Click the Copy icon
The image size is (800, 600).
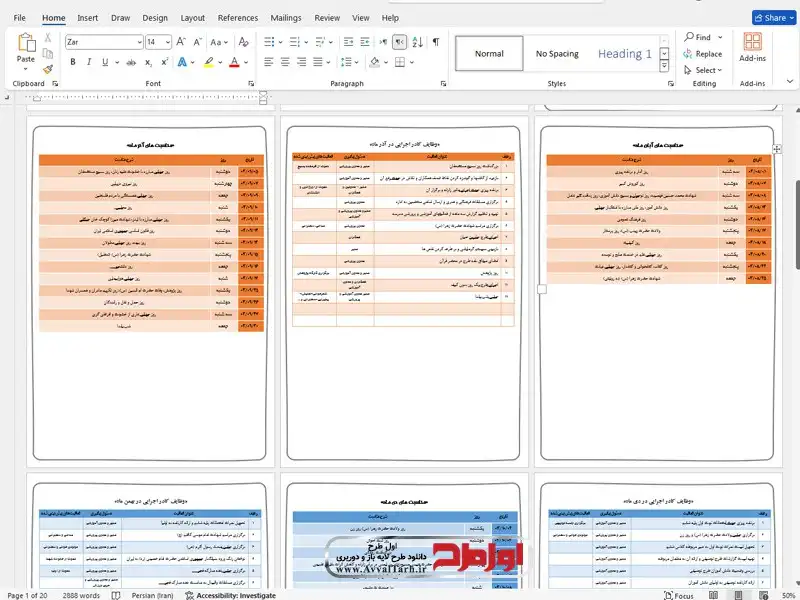pyautogui.click(x=47, y=53)
